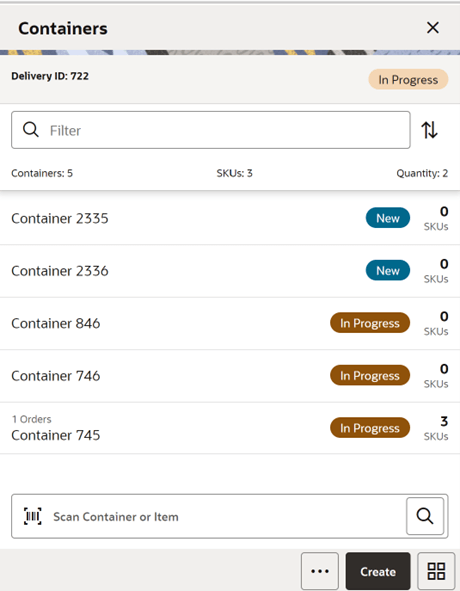The height and width of the screenshot is (591, 460).
Task: Click the grid view icon button
Action: tap(436, 571)
